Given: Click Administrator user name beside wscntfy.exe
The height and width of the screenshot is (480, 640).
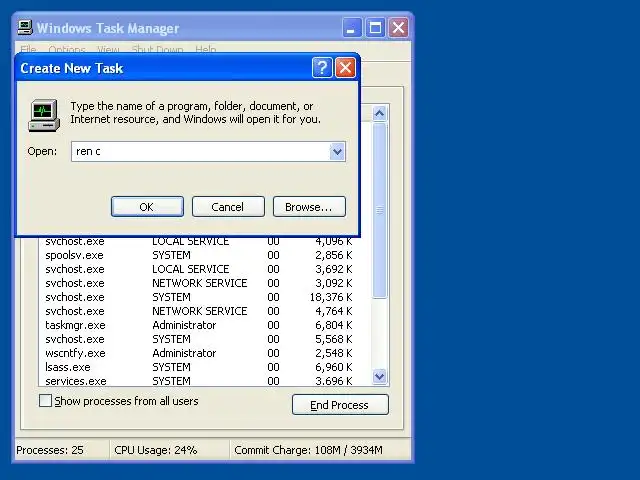Looking at the screenshot, I should [x=184, y=353].
